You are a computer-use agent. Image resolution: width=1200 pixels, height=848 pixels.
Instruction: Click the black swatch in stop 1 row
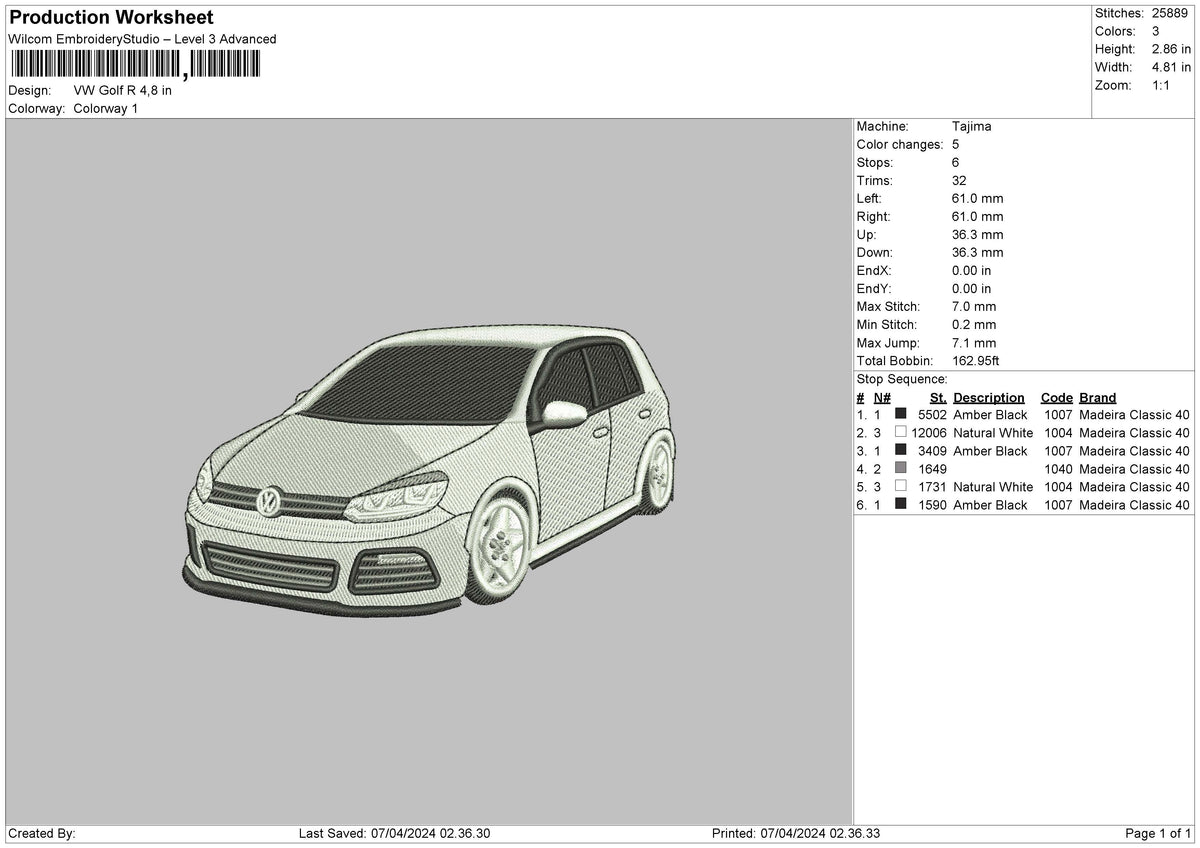click(901, 415)
